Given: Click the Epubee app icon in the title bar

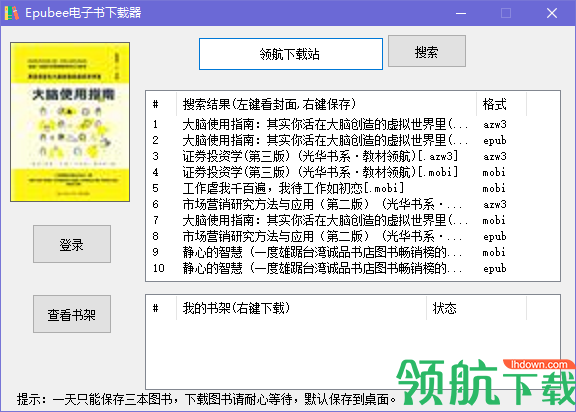Looking at the screenshot, I should click(x=11, y=13).
